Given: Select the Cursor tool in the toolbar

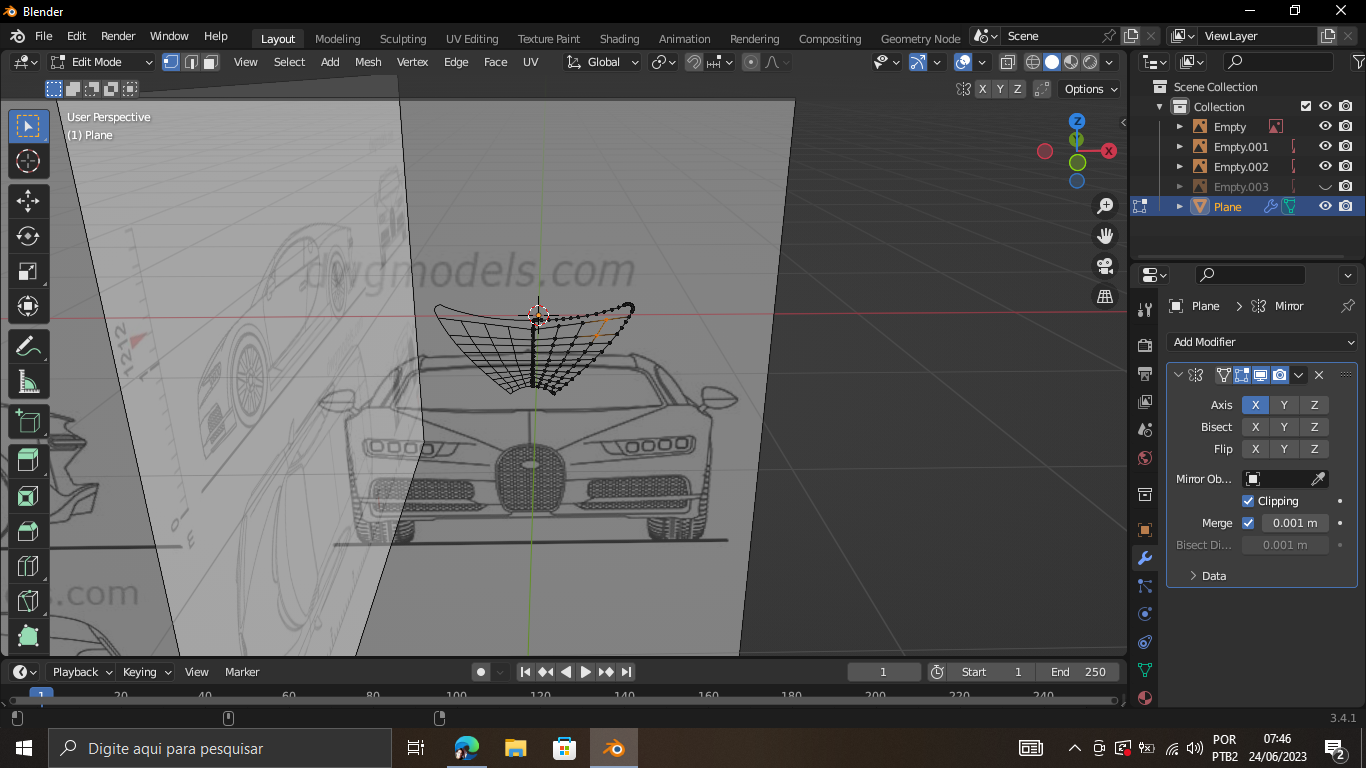Looking at the screenshot, I should pos(28,161).
